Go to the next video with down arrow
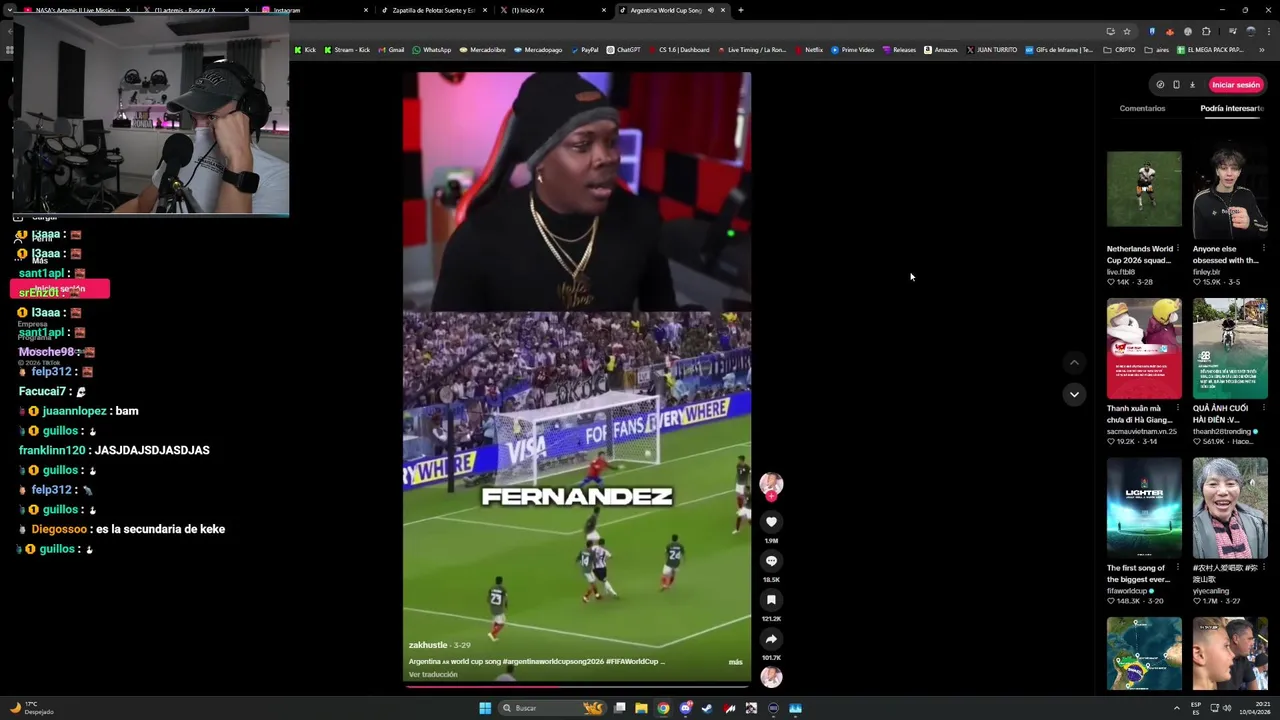 1074,394
